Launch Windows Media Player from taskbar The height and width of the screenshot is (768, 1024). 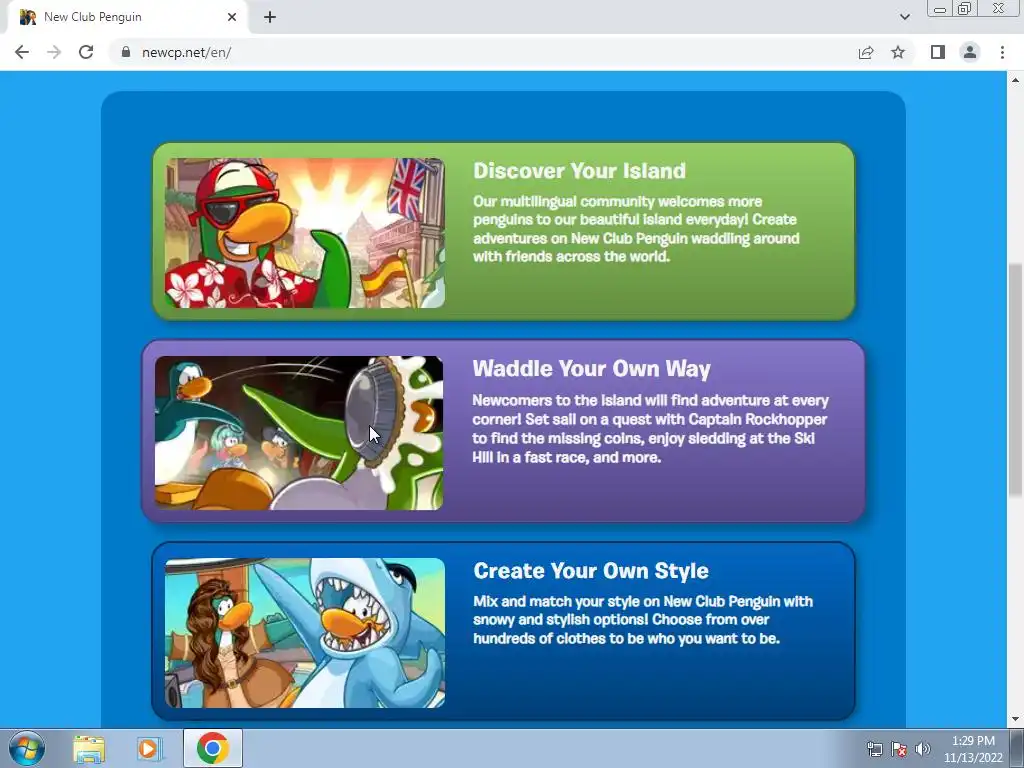coord(148,749)
